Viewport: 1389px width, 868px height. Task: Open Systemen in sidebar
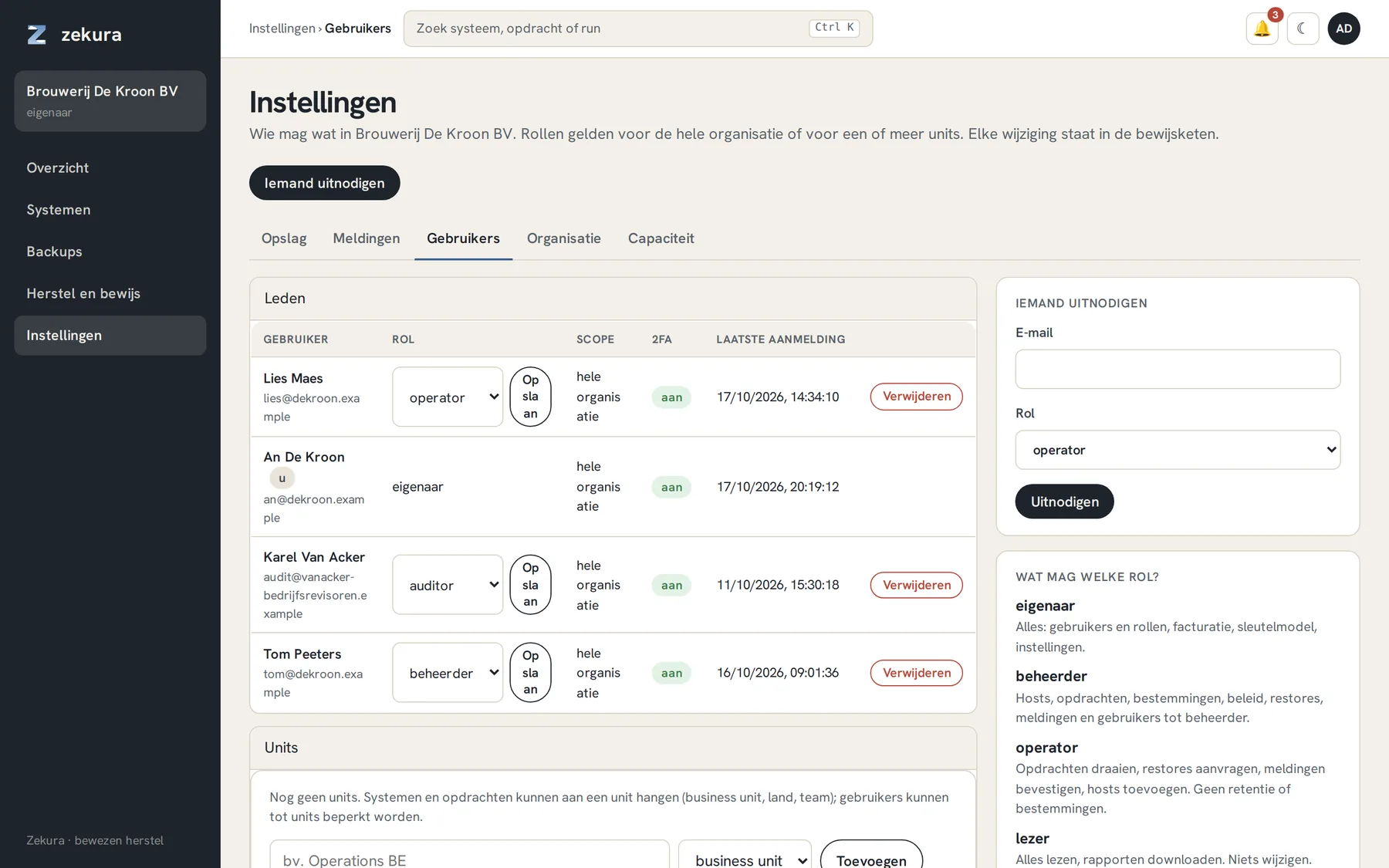point(110,210)
